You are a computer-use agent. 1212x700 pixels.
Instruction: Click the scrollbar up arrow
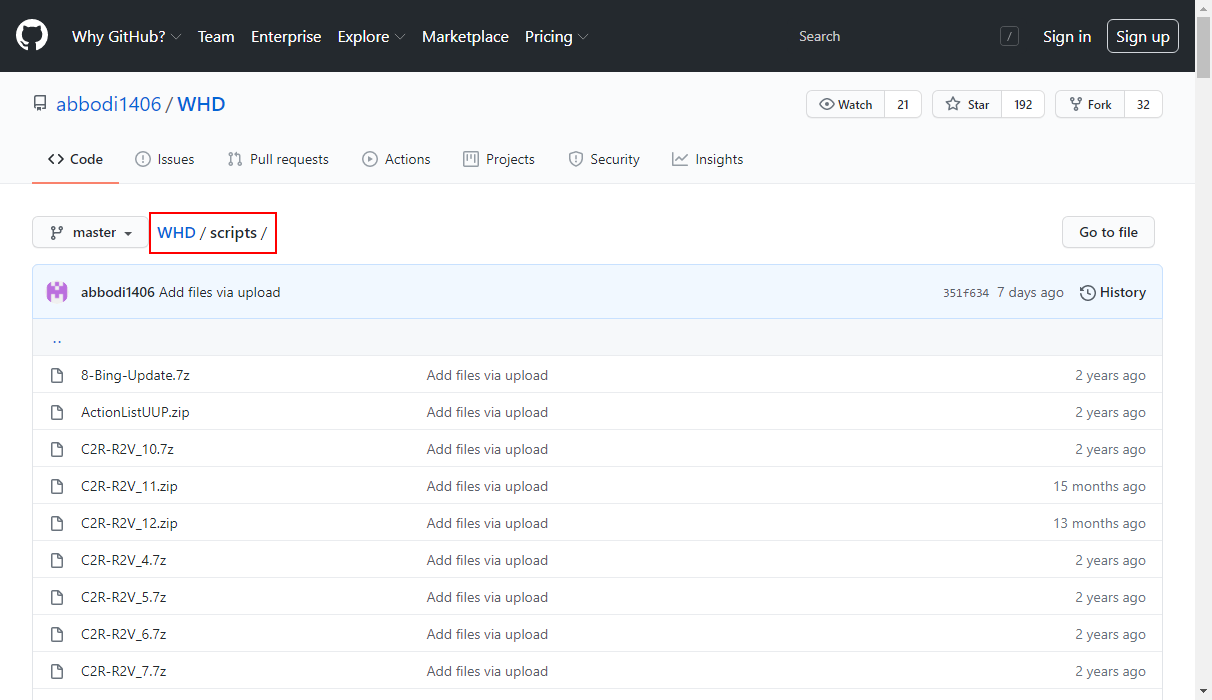point(1204,8)
